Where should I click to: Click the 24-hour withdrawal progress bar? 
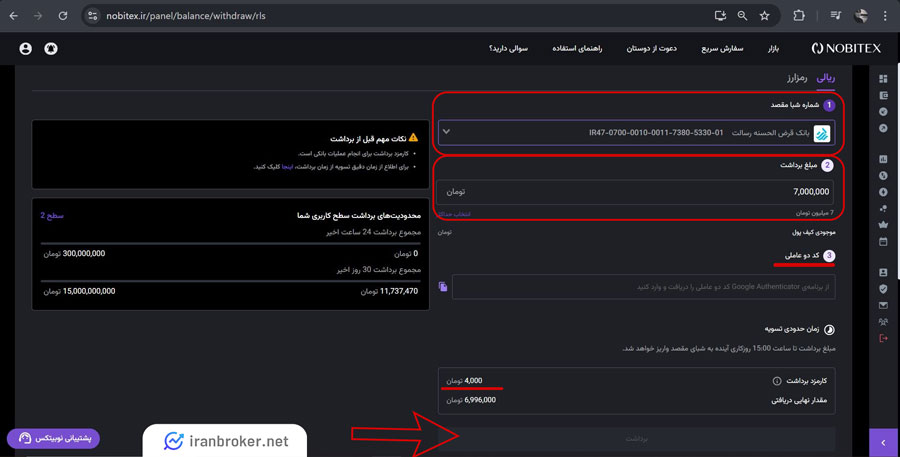pos(231,243)
